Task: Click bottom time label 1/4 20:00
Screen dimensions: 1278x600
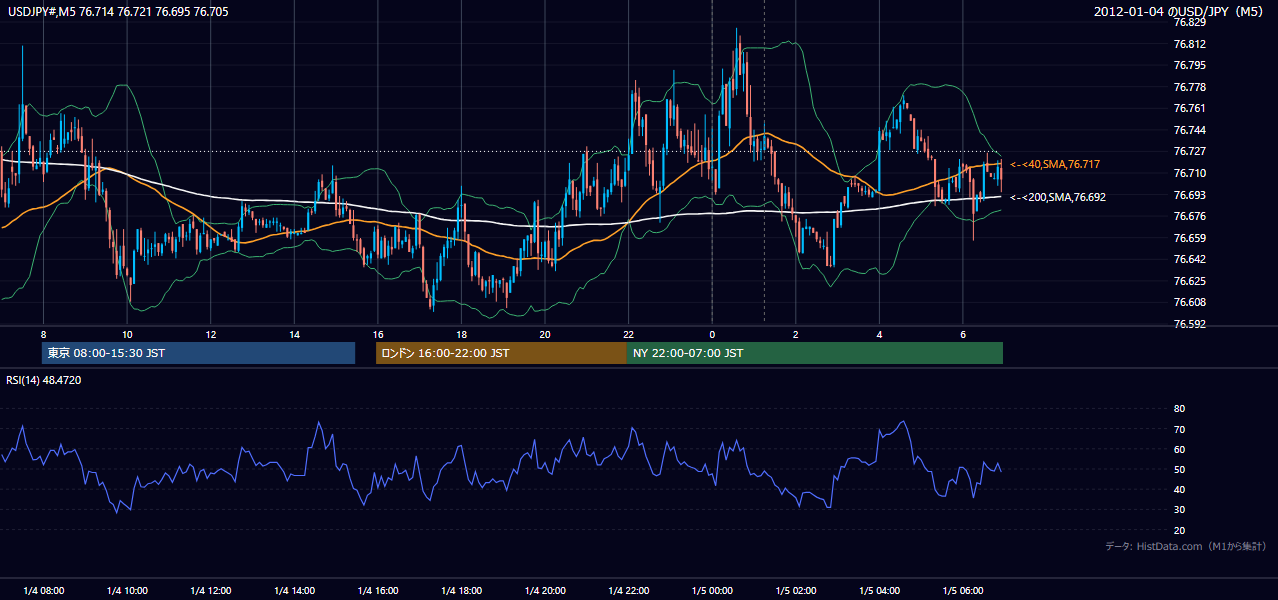Action: pos(545,591)
